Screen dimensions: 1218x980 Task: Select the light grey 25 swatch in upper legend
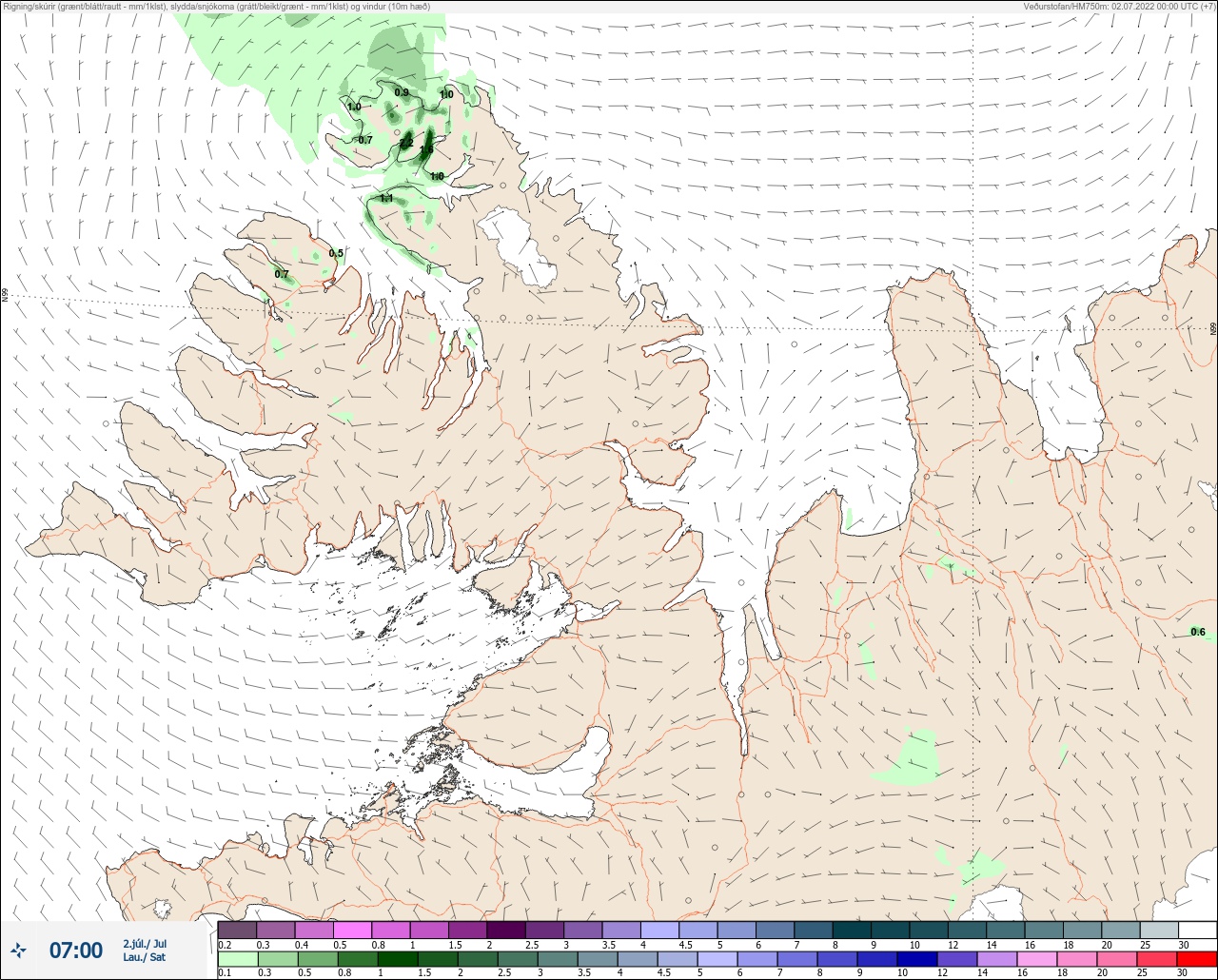pyautogui.click(x=1159, y=930)
